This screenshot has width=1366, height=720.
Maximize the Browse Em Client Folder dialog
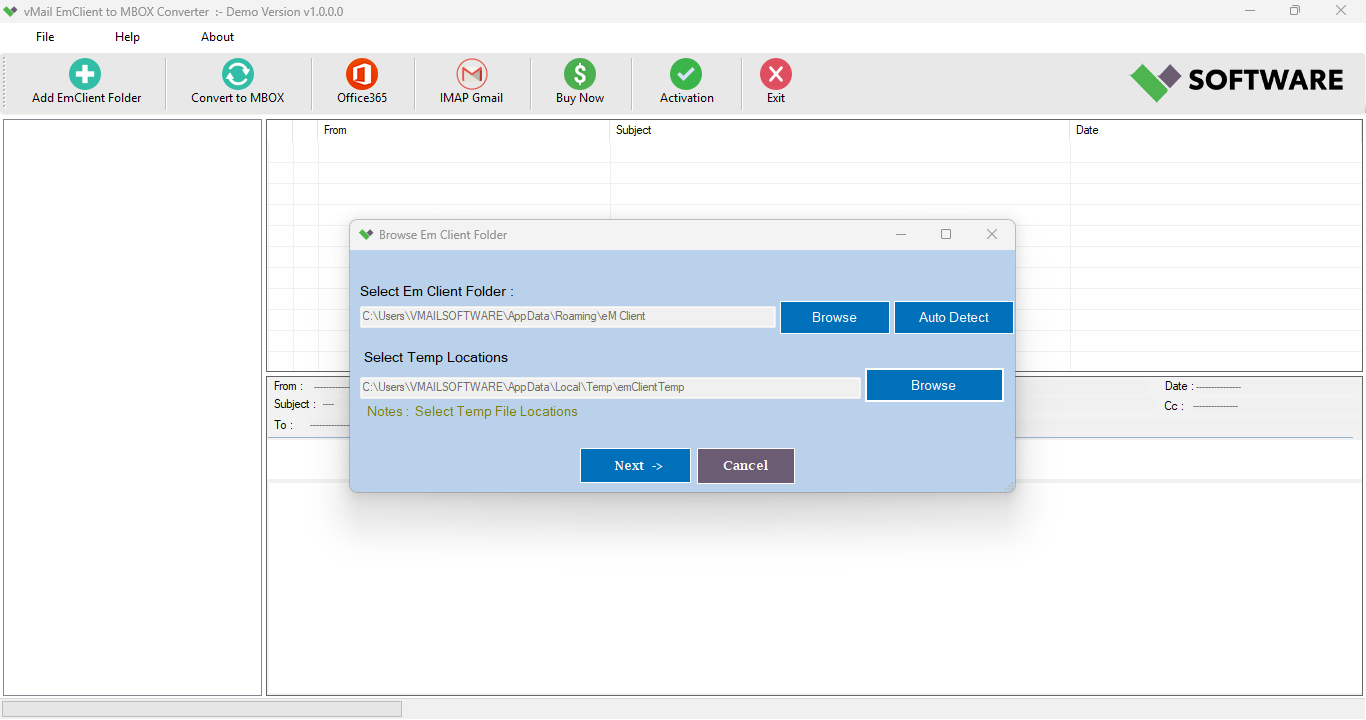[x=946, y=235]
